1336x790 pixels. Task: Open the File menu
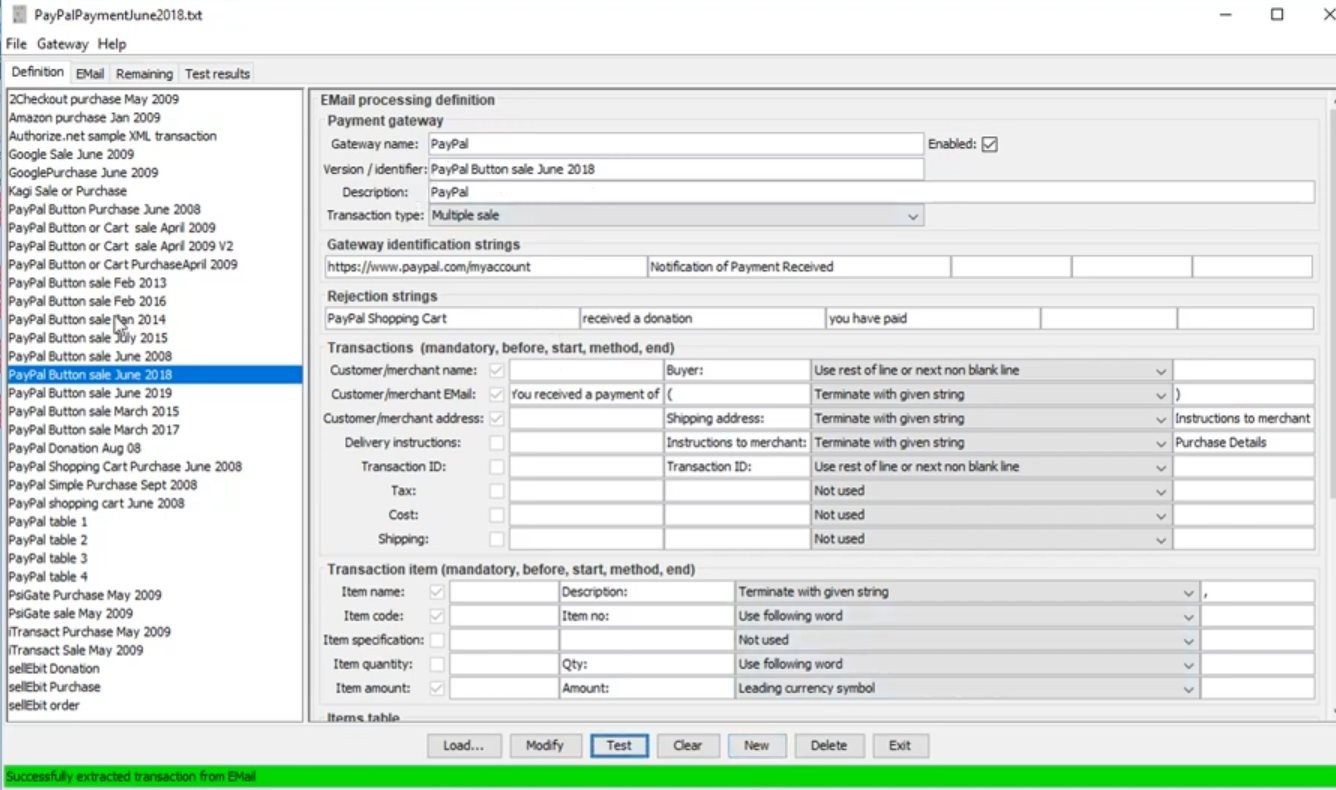point(16,44)
